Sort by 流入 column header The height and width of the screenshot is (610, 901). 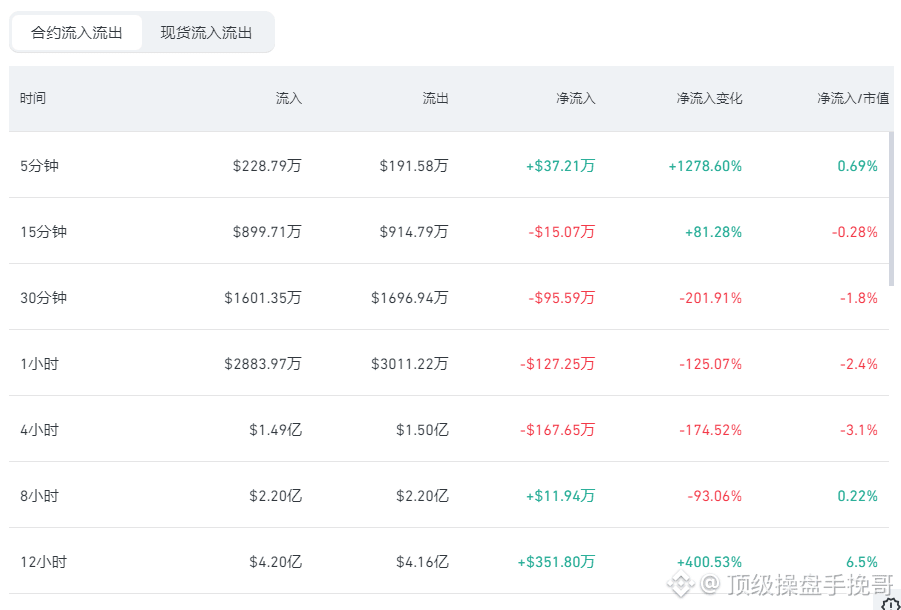288,98
